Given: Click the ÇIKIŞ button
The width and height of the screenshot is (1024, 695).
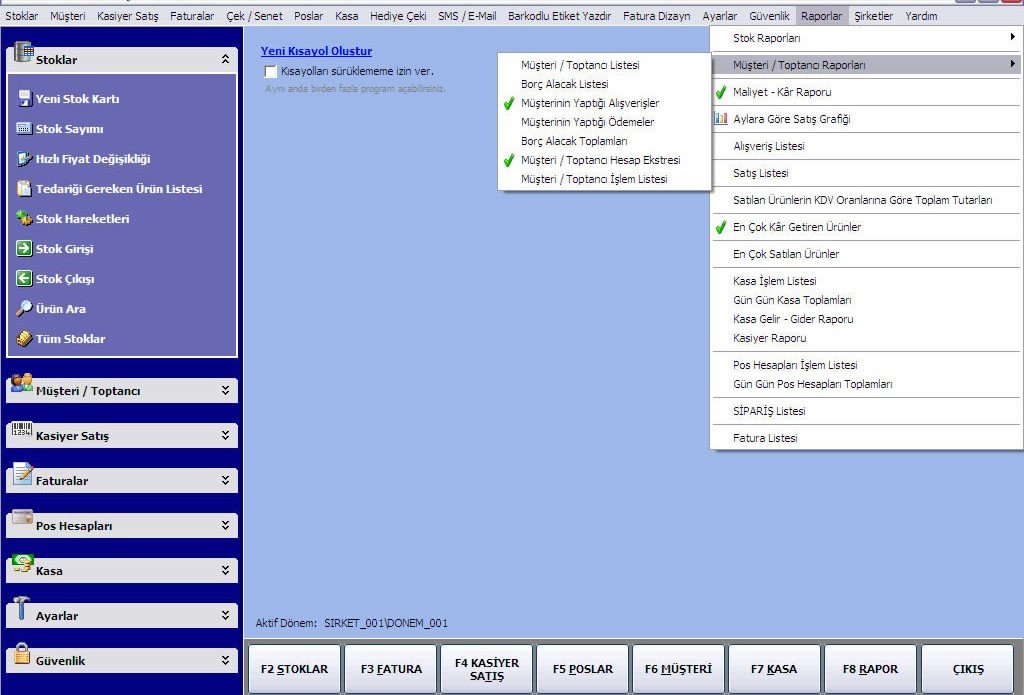Looking at the screenshot, I should pyautogui.click(x=968, y=669).
